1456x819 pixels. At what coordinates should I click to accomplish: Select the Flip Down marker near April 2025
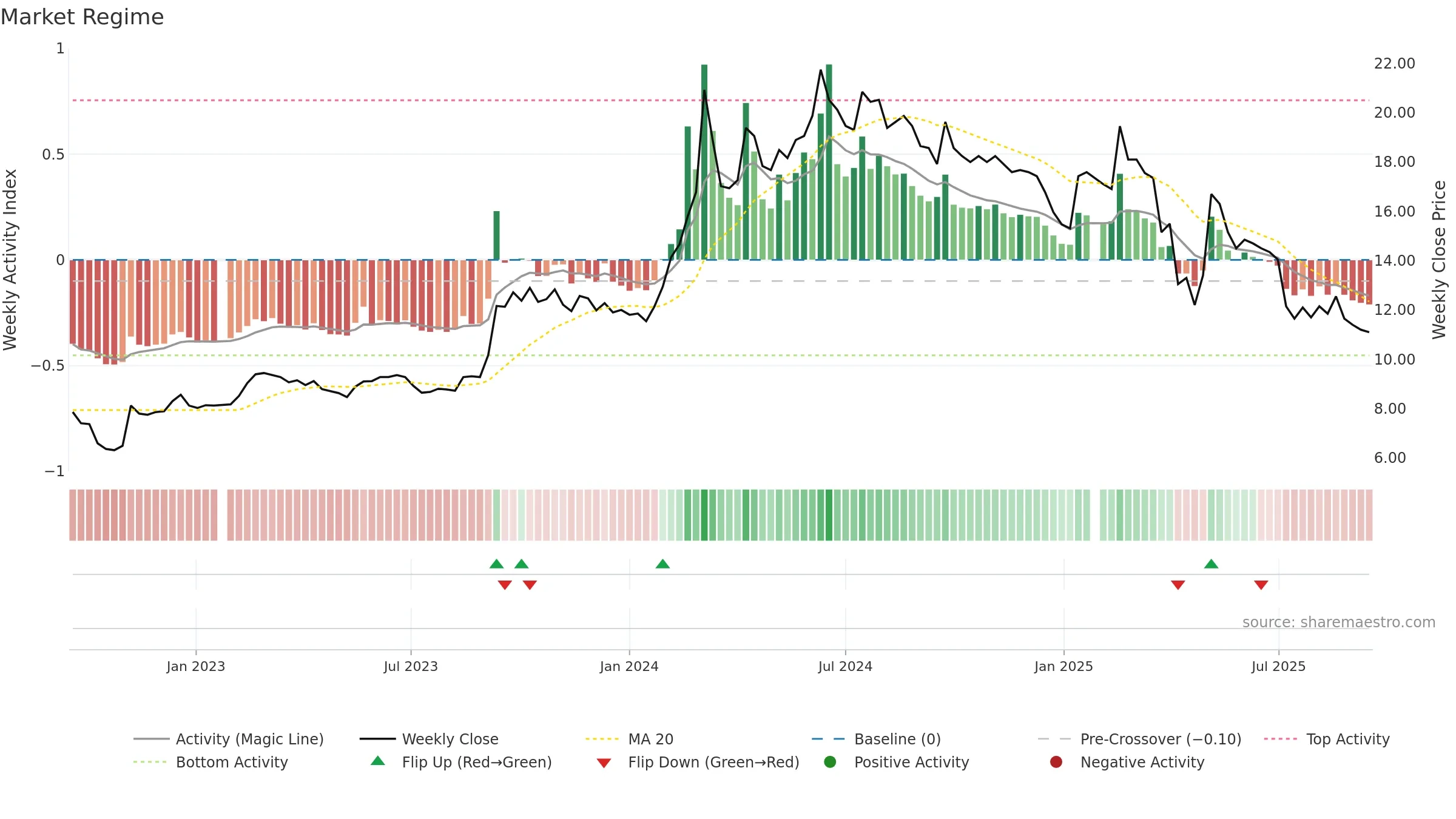pyautogui.click(x=1178, y=585)
